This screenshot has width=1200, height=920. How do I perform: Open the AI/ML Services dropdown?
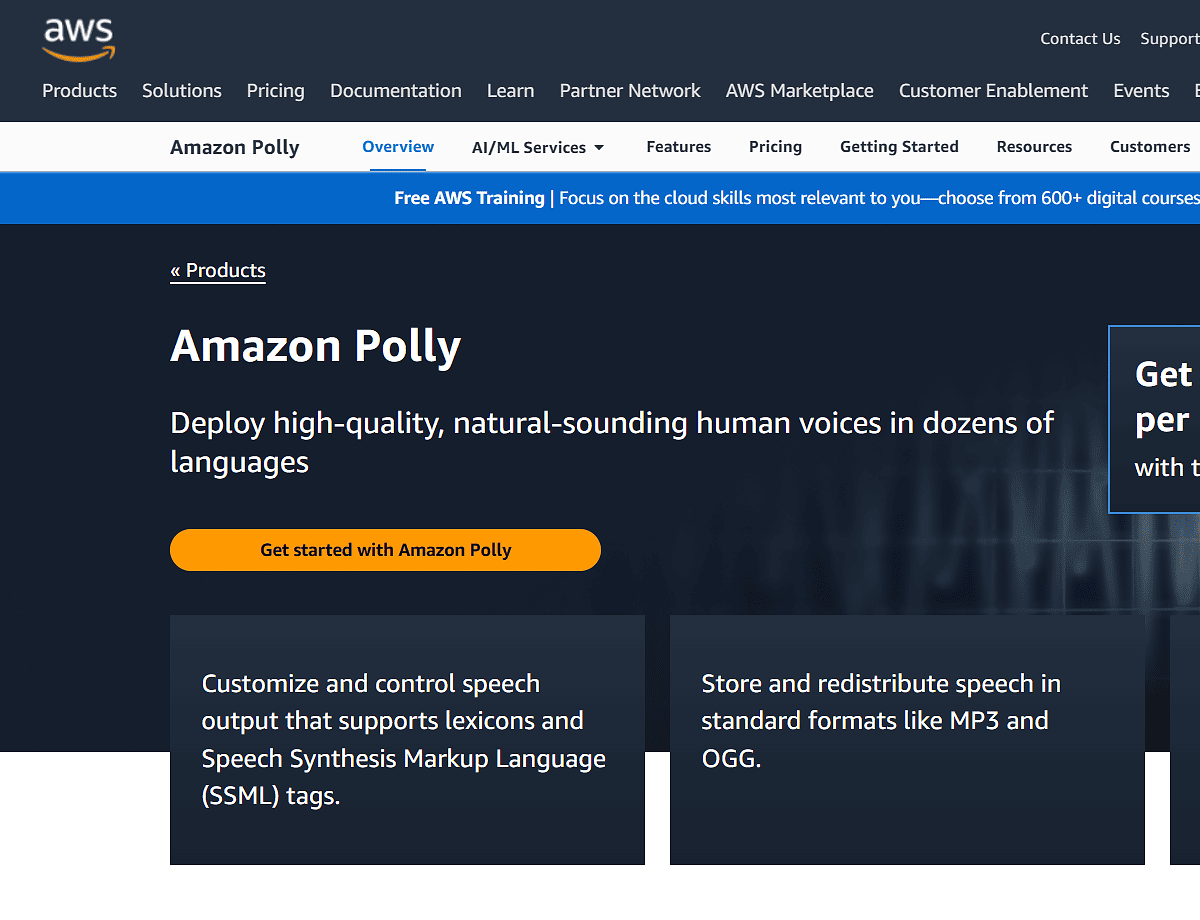tap(529, 147)
